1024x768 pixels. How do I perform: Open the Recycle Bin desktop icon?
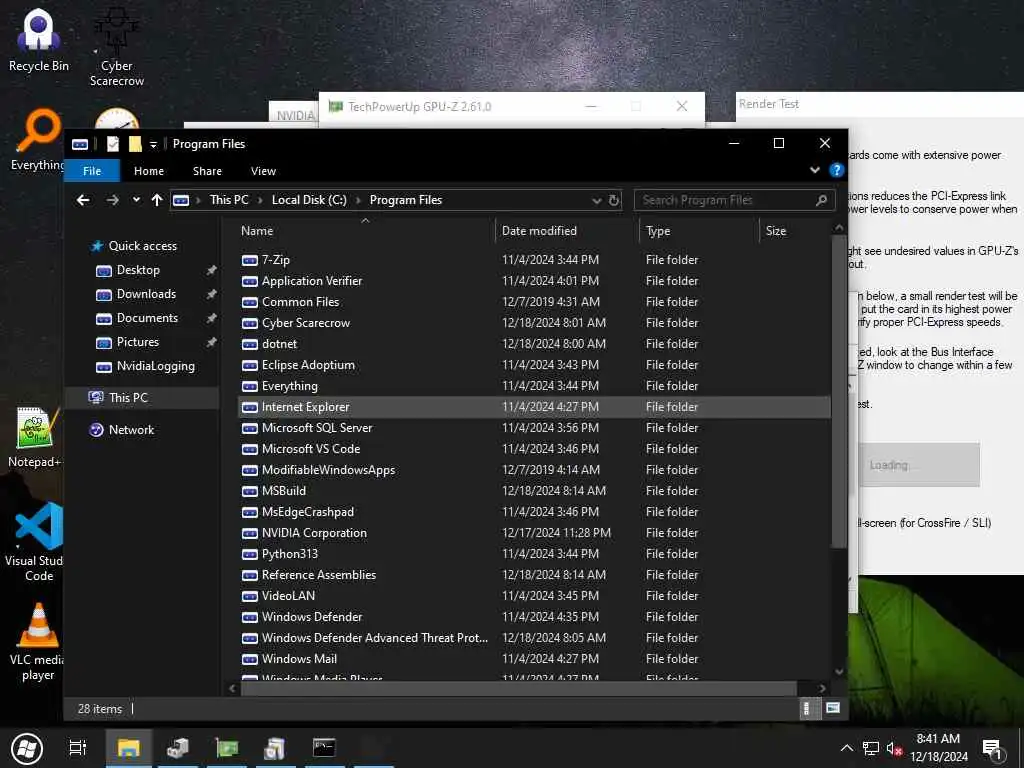tap(39, 39)
